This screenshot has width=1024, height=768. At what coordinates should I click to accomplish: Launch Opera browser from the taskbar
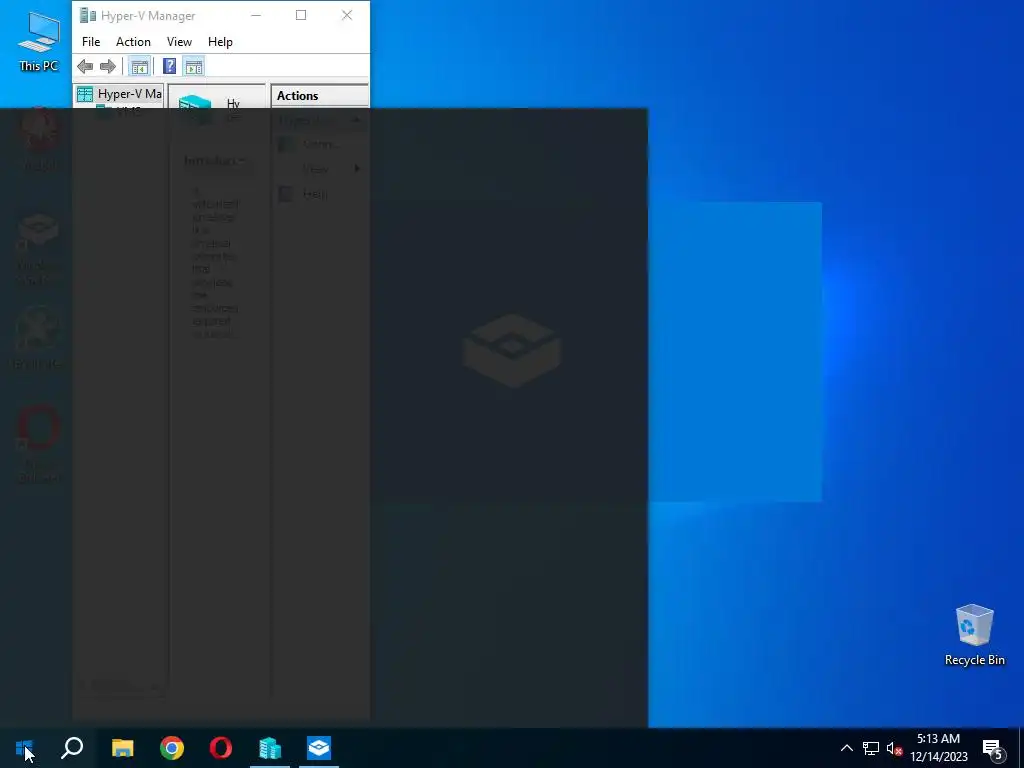[x=221, y=748]
